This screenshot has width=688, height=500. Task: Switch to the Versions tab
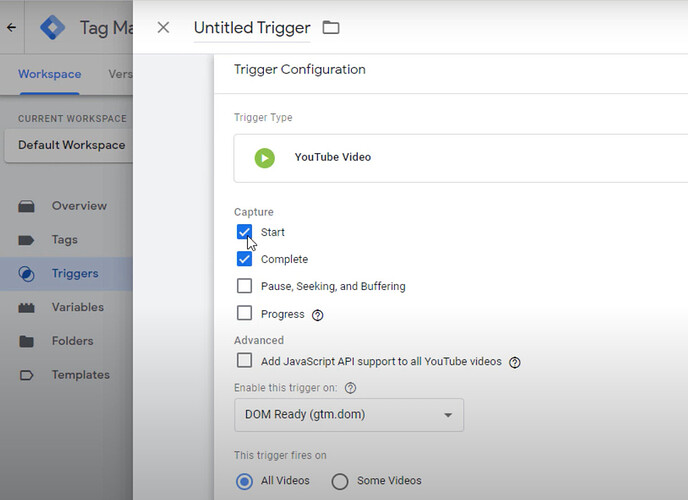coord(120,74)
